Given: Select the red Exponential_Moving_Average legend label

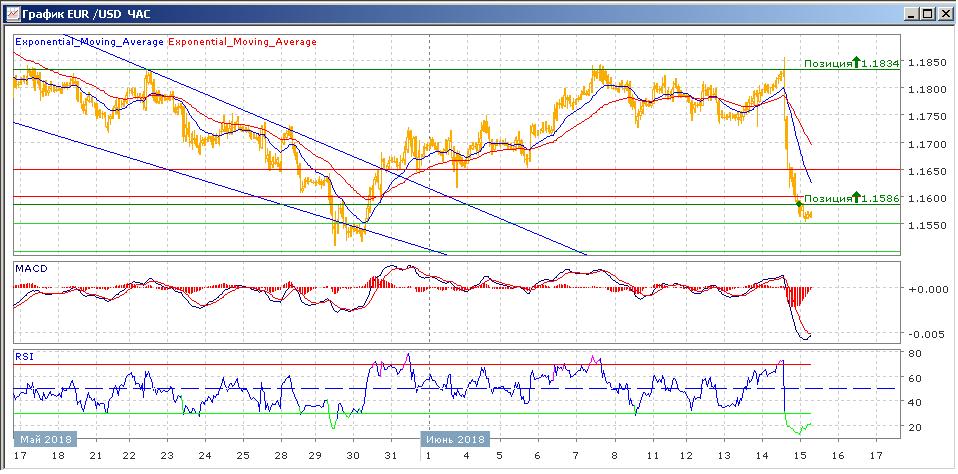Looking at the screenshot, I should 242,42.
